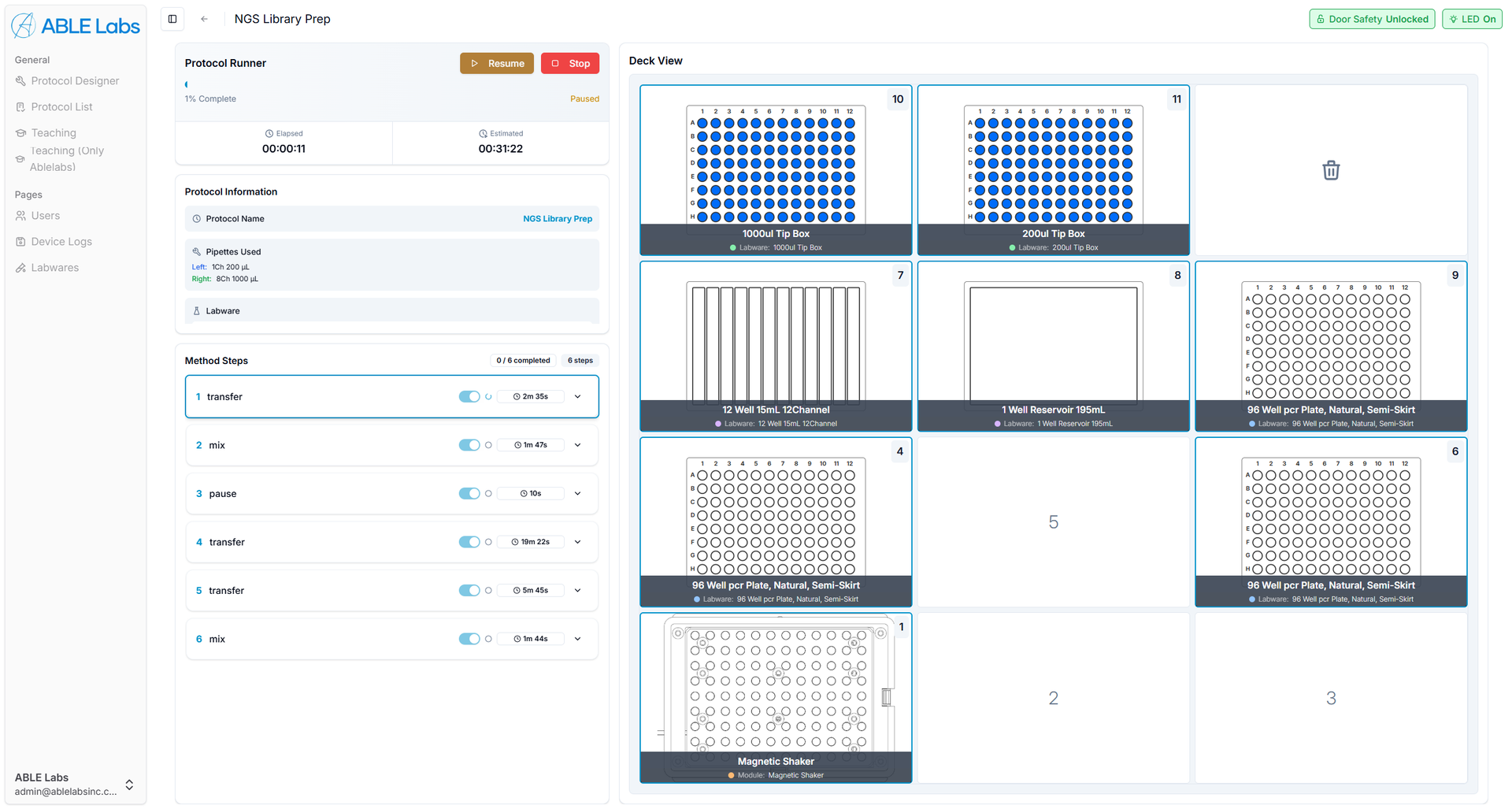This screenshot has width=1512, height=809.
Task: Select the 200ul Tip Box in slot 11
Action: (1054, 170)
